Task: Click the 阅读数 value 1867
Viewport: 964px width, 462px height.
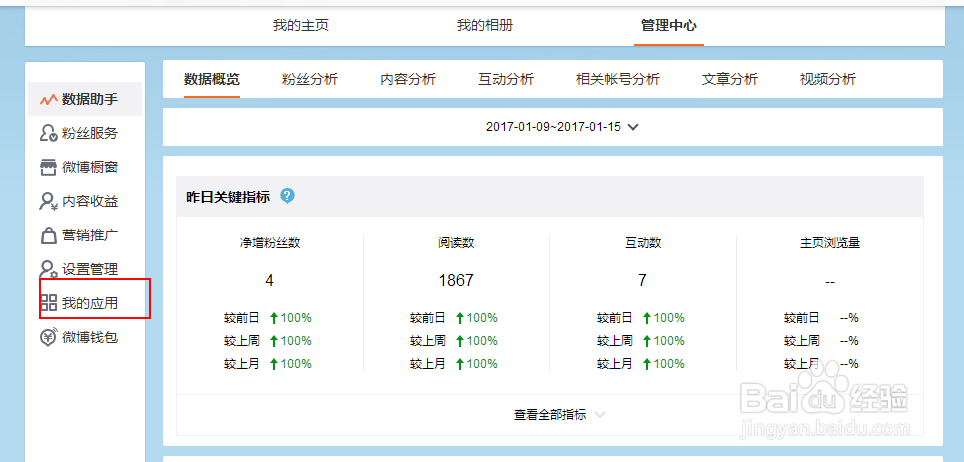Action: pyautogui.click(x=456, y=281)
